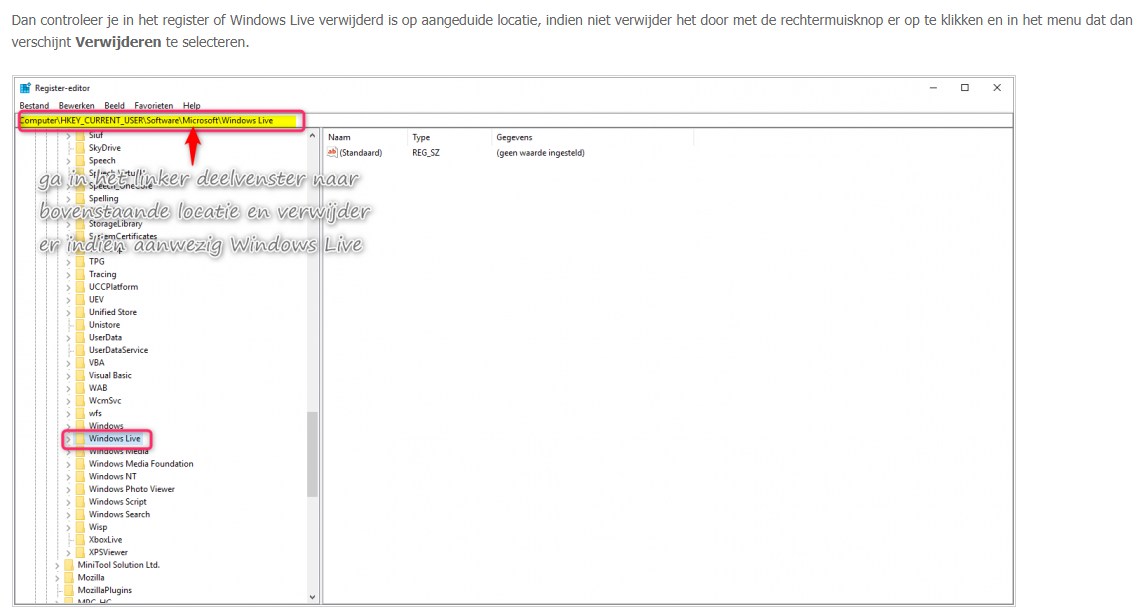Select the Windows Live key
This screenshot has height=613, width=1137.
pos(115,439)
